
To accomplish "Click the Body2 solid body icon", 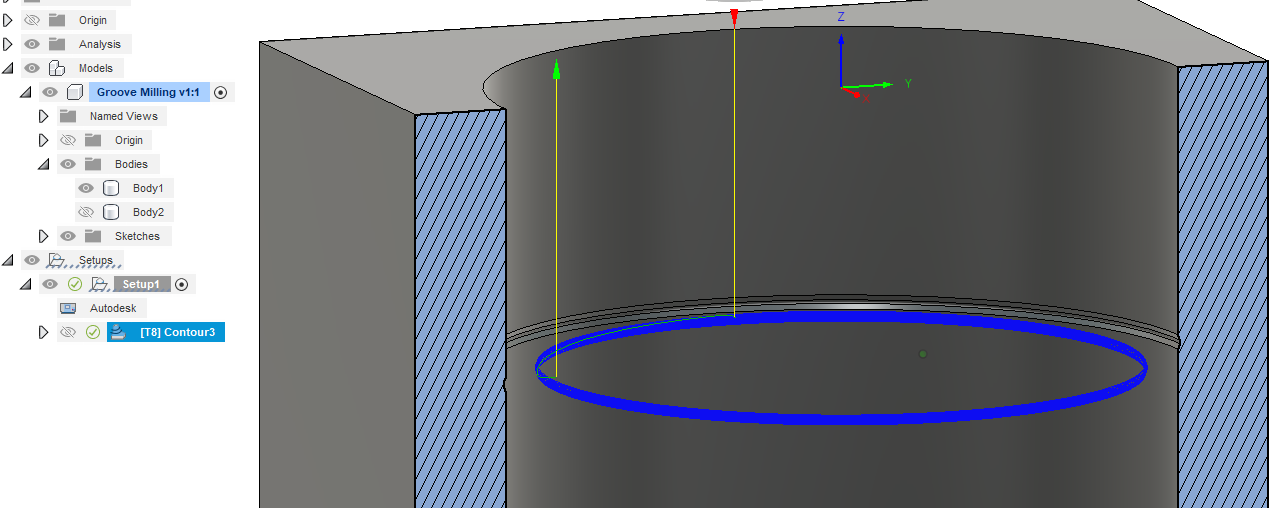I will click(111, 212).
